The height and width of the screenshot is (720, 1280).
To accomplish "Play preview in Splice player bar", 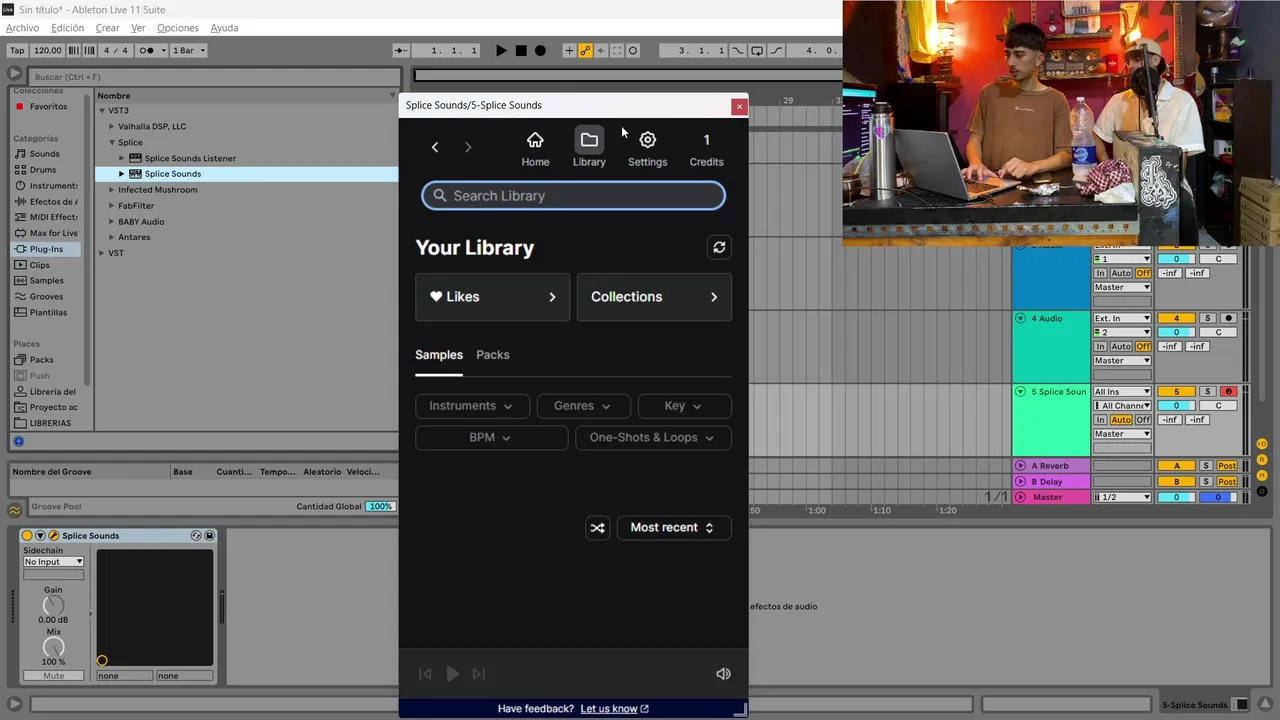I will 452,674.
